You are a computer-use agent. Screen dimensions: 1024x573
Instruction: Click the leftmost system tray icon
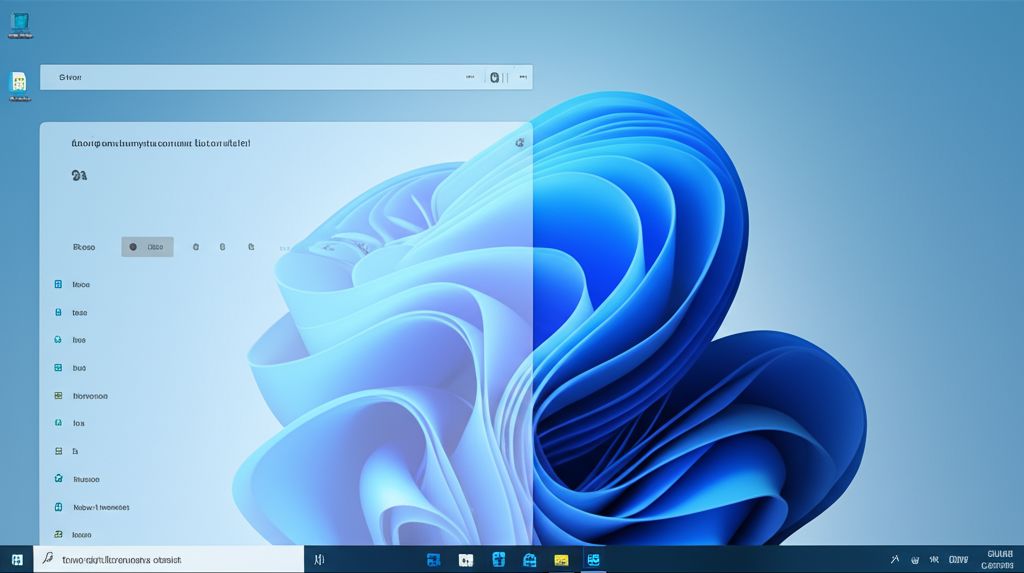895,559
